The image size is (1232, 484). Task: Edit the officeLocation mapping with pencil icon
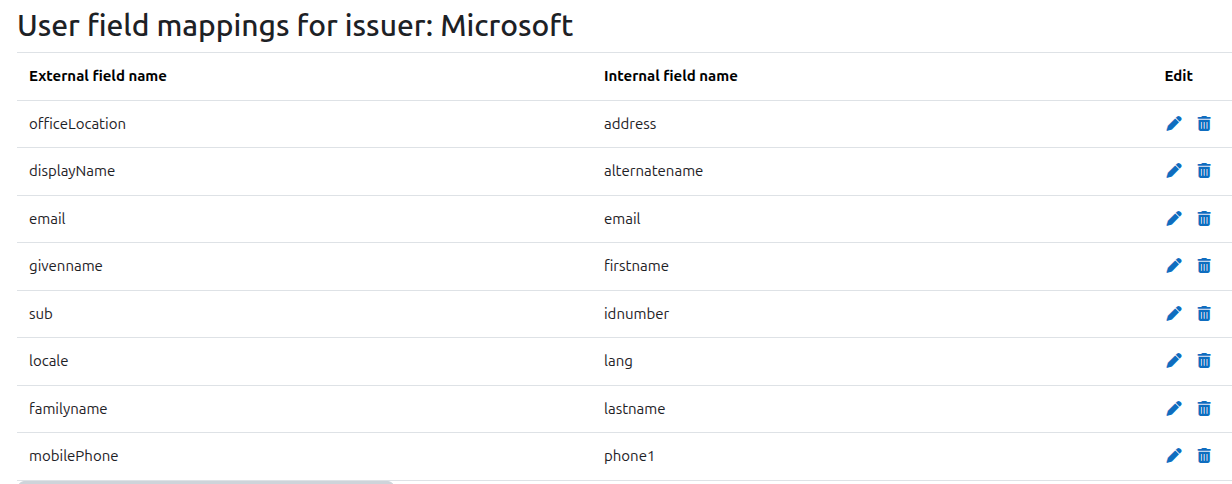click(x=1174, y=123)
